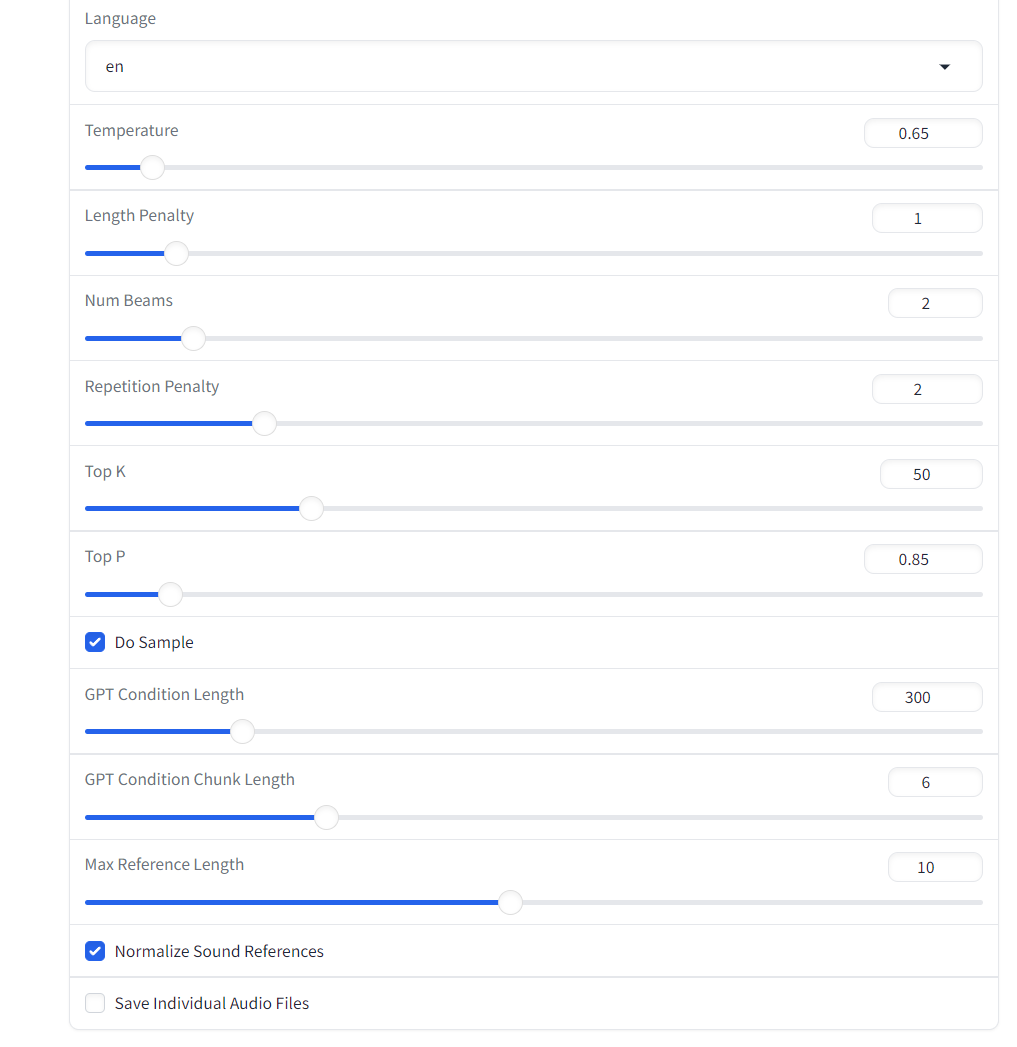Image resolution: width=1017 pixels, height=1047 pixels.
Task: Disable Normalize Sound References checkbox
Action: [x=95, y=951]
